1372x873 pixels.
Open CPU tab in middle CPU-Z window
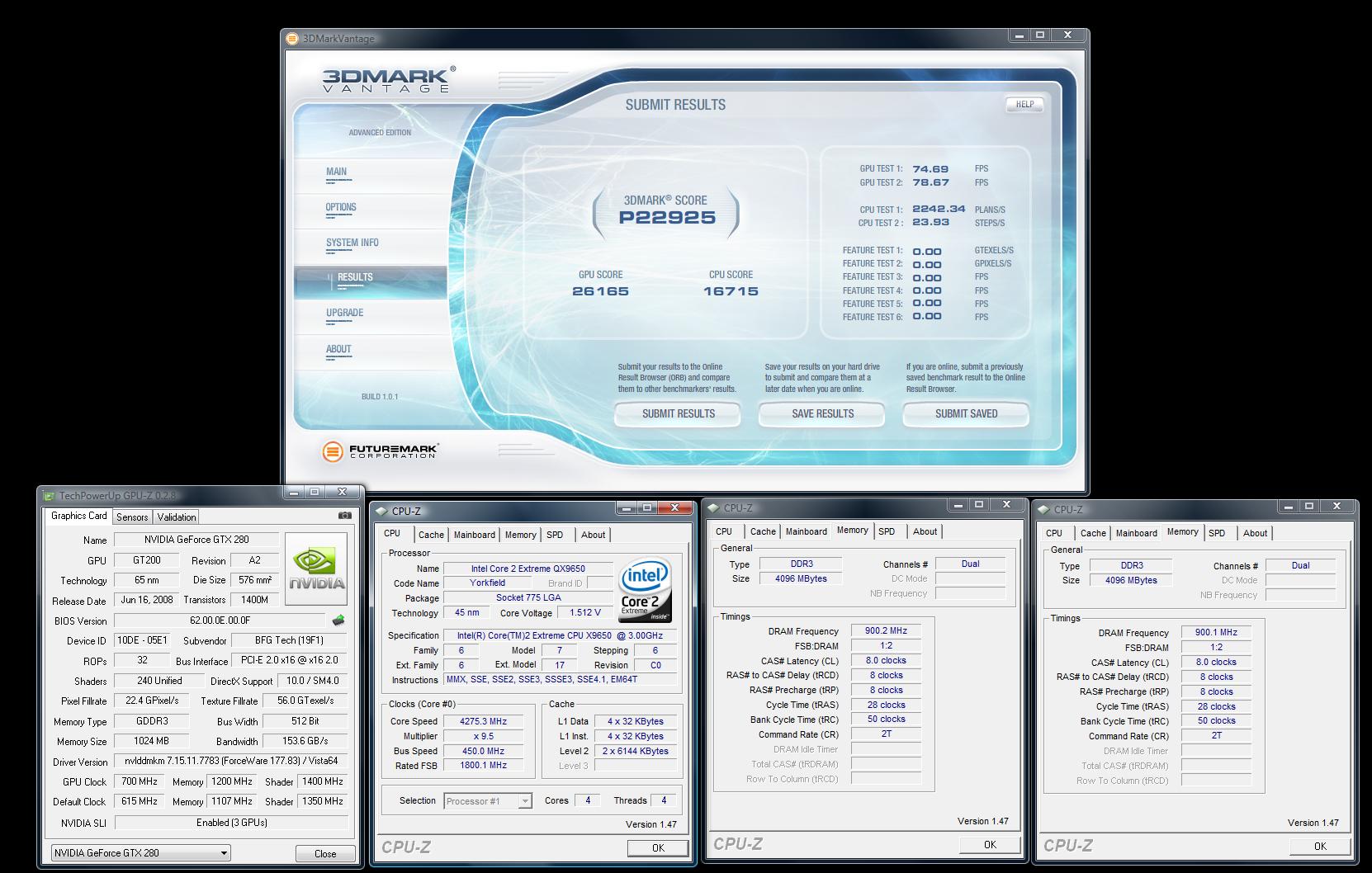[724, 531]
